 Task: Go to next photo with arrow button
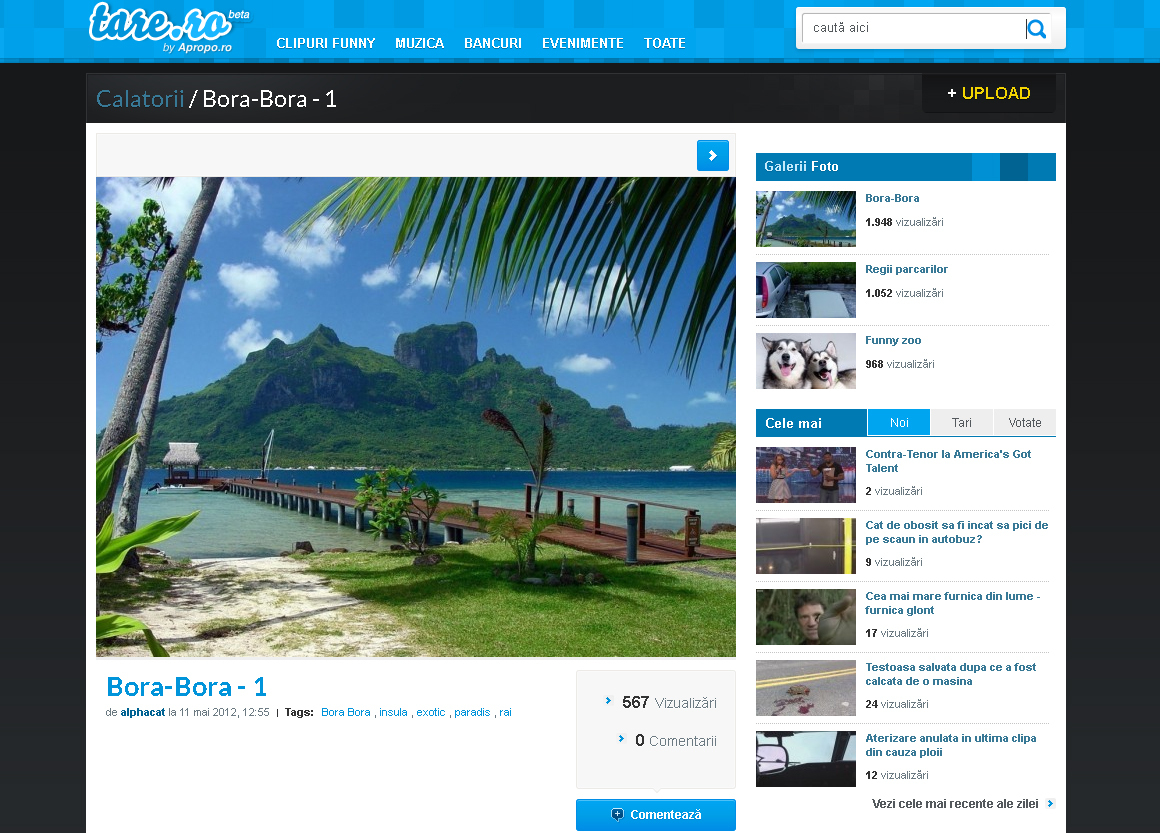712,156
